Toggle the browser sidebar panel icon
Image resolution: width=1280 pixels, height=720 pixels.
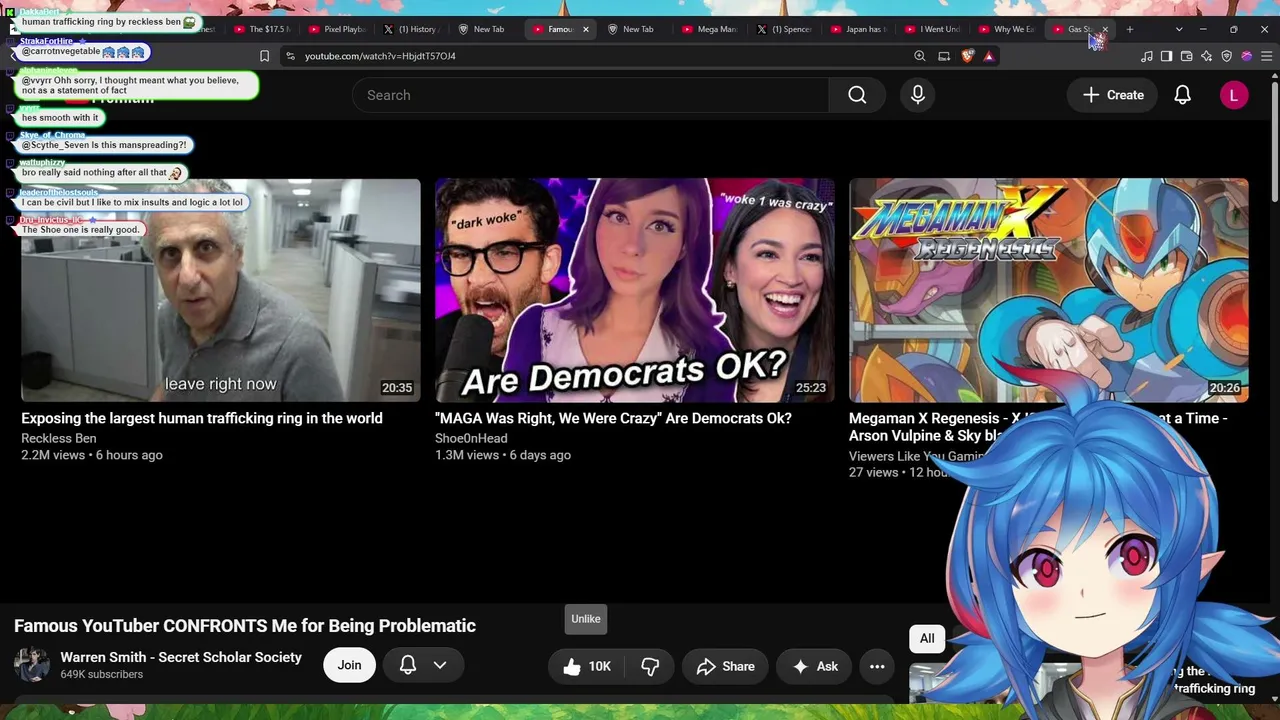[x=1166, y=56]
